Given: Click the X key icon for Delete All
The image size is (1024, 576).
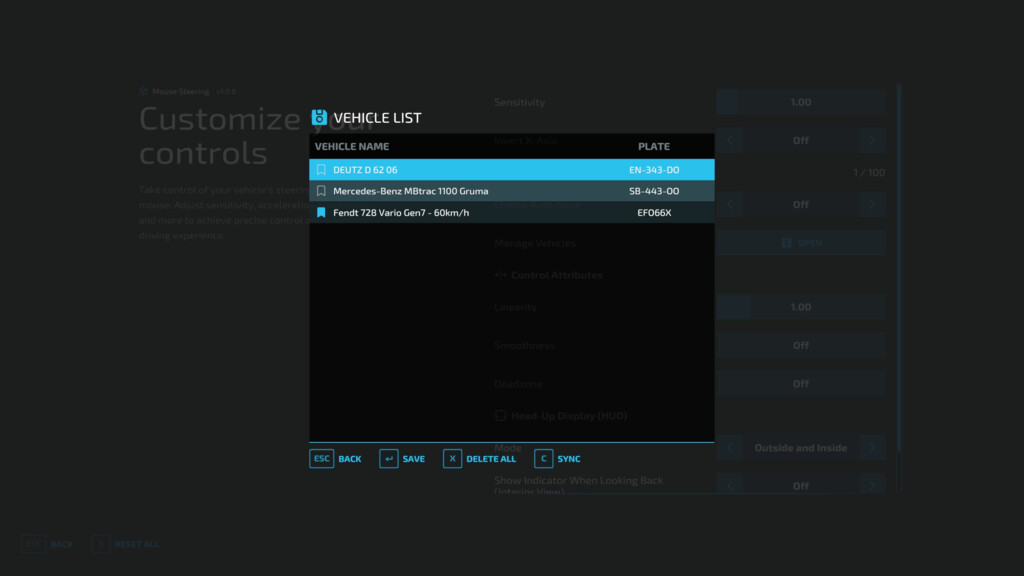Looking at the screenshot, I should (x=452, y=459).
